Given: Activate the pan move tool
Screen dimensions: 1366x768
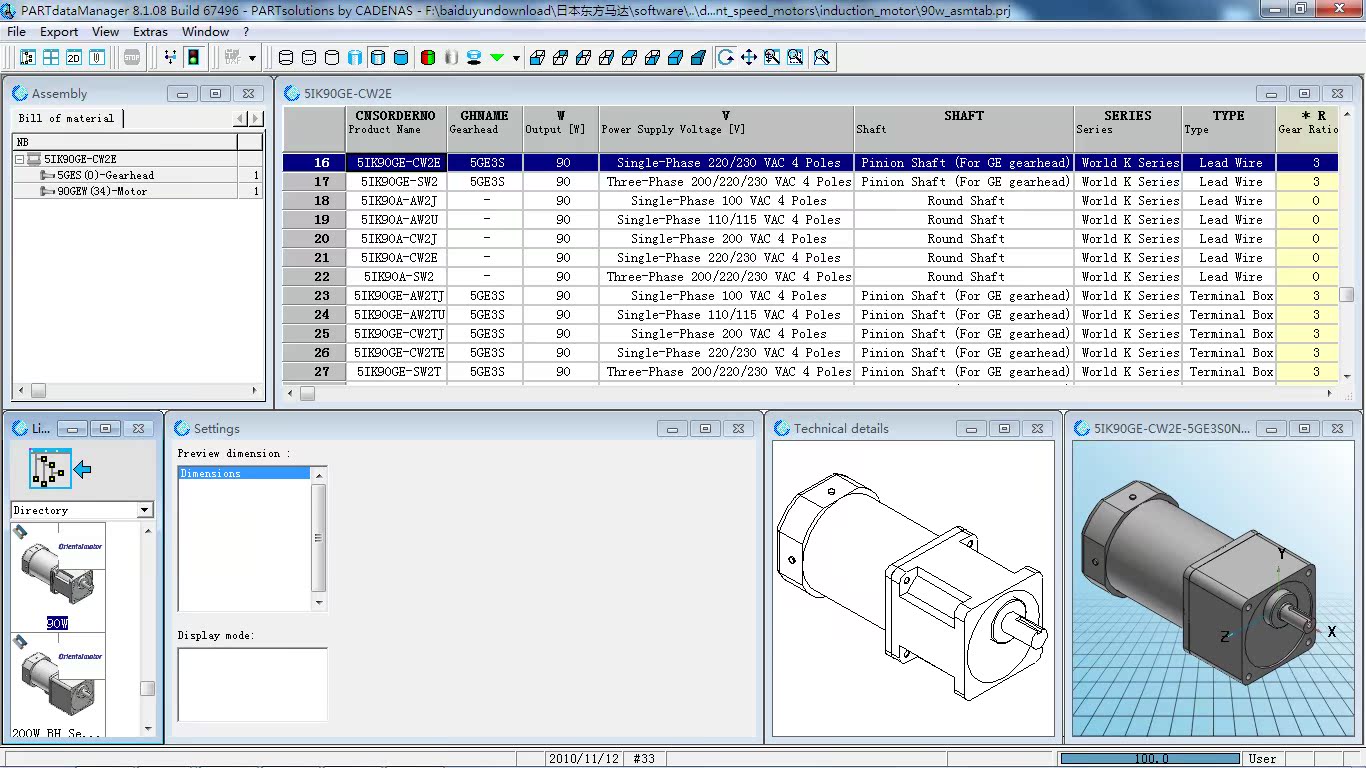Looking at the screenshot, I should 749,58.
